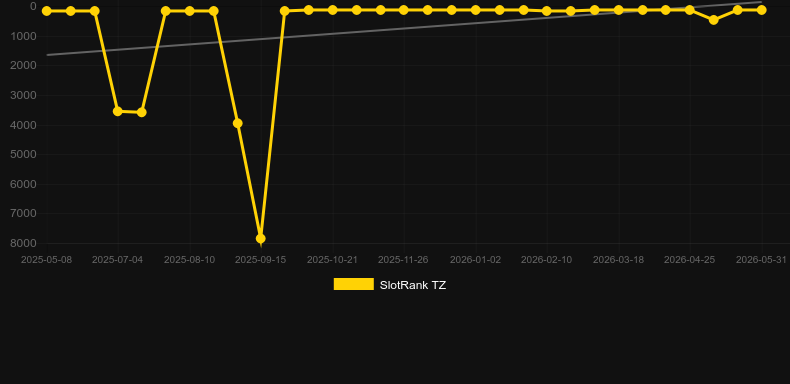Screen dimensions: 790x384
Task: Click the 3000 y-axis label
Action: [24, 95]
